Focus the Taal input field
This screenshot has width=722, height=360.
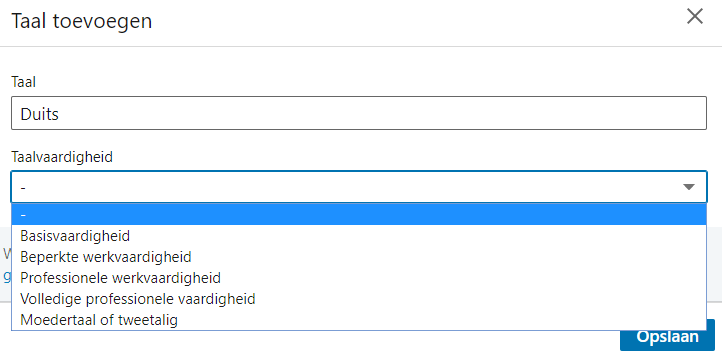point(359,113)
